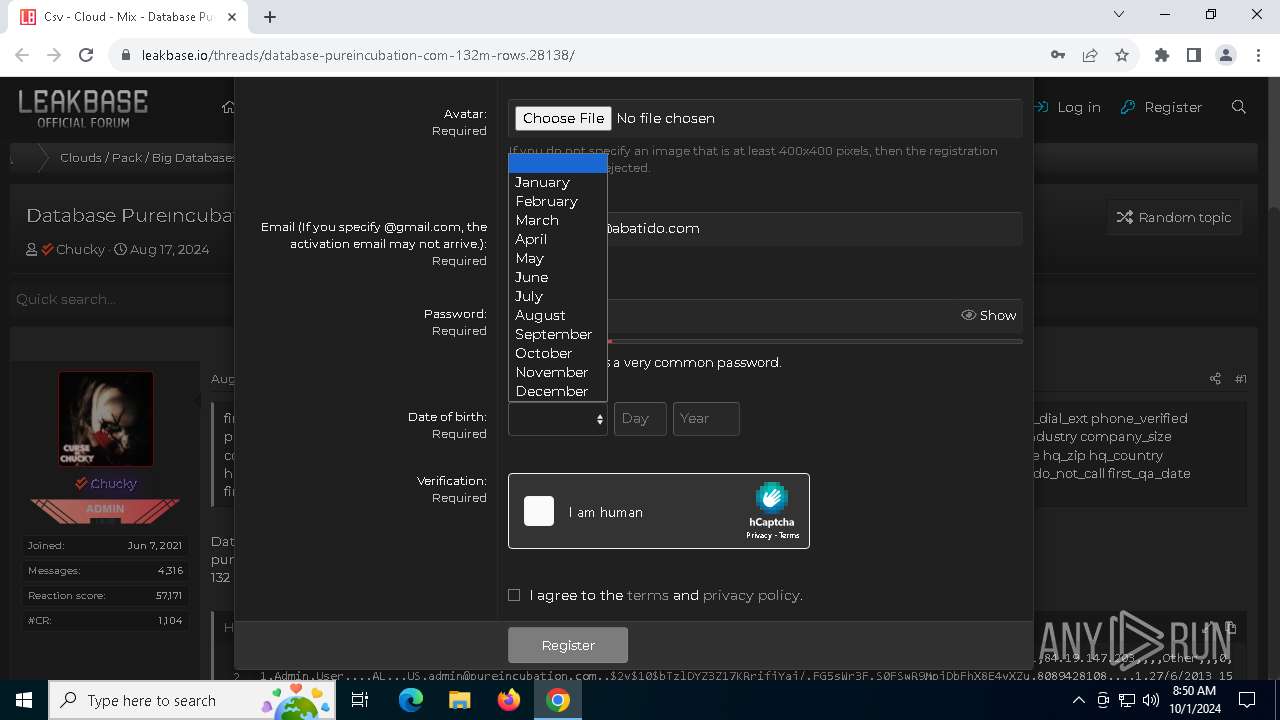Open the Windows Start menu
Viewport: 1280px width, 720px height.
click(x=23, y=700)
